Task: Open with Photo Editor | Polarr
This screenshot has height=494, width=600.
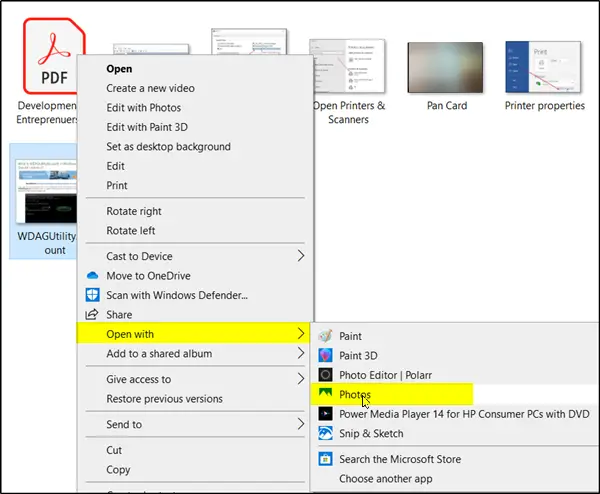Action: pos(454,375)
